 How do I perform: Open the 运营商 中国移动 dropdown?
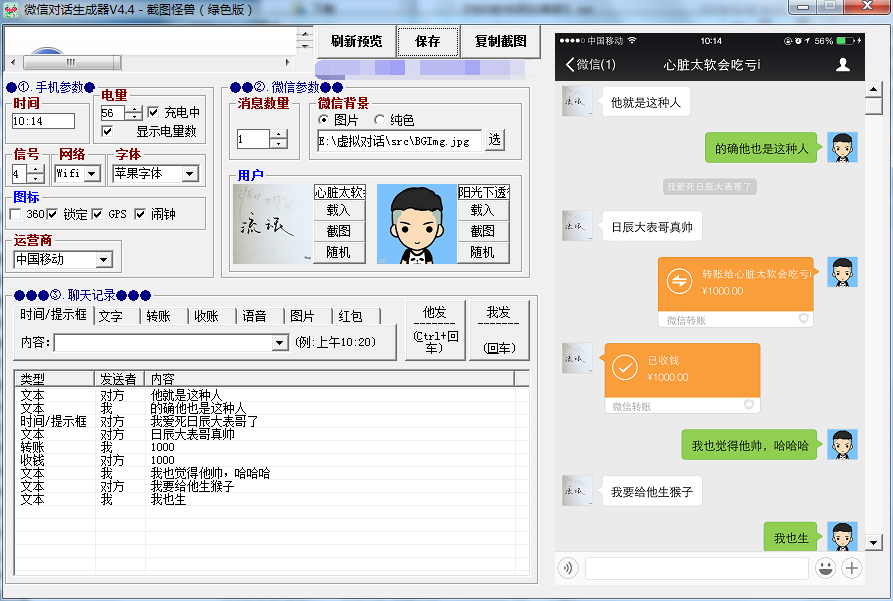point(103,260)
